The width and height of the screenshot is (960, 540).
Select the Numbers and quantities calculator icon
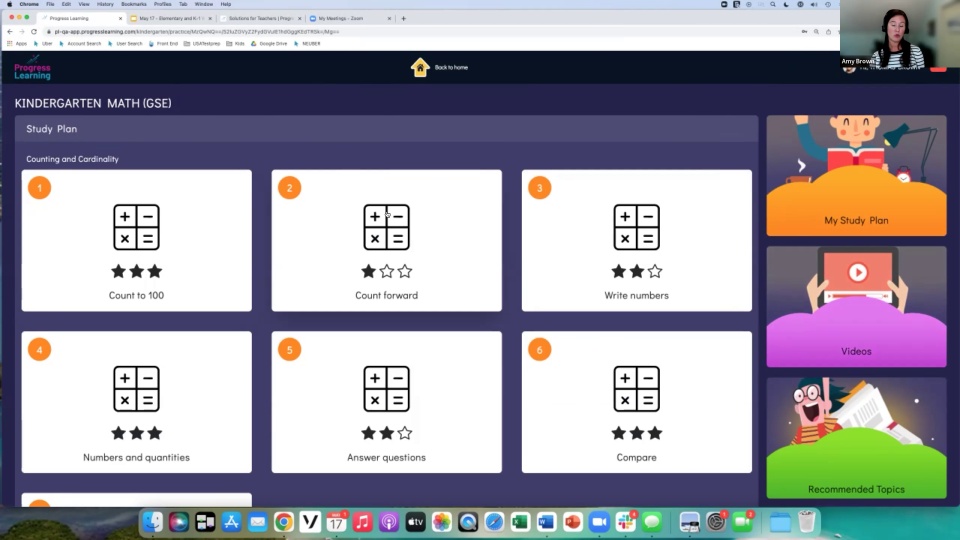136,389
